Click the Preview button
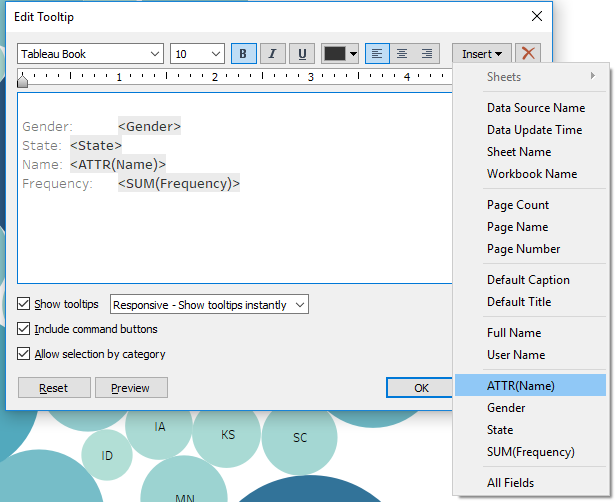Screen dimensions: 616x502 click(x=131, y=388)
